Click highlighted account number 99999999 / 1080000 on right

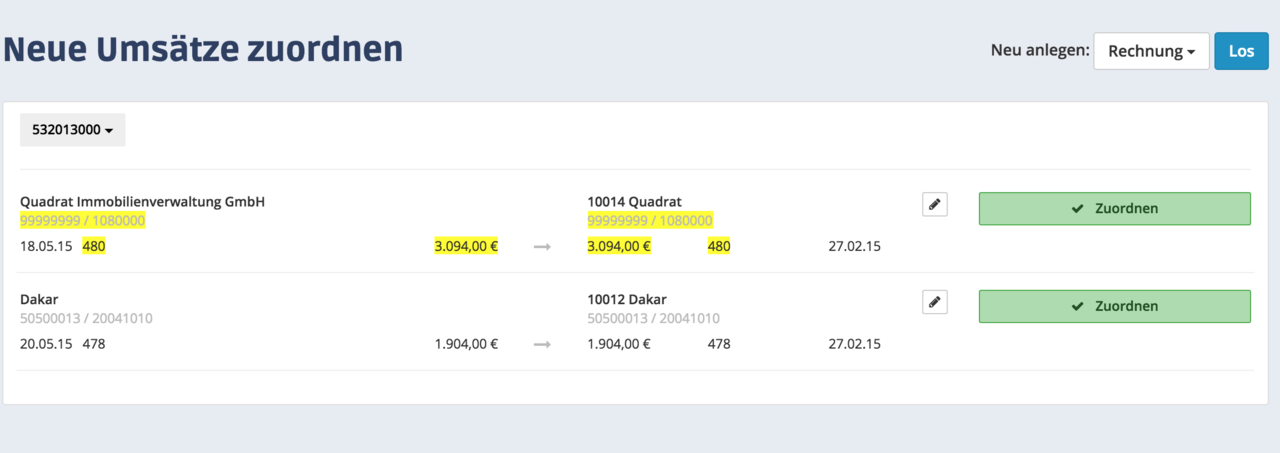point(650,221)
